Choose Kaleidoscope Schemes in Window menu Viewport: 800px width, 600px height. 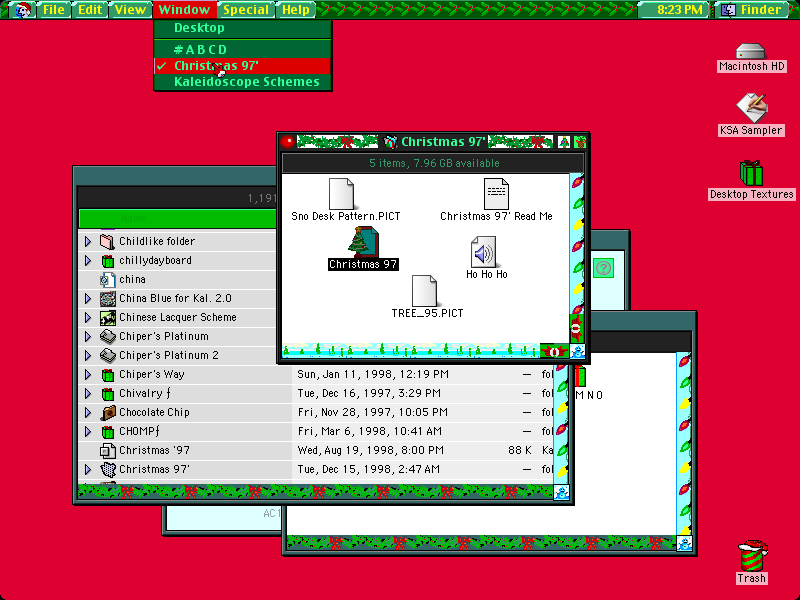243,82
